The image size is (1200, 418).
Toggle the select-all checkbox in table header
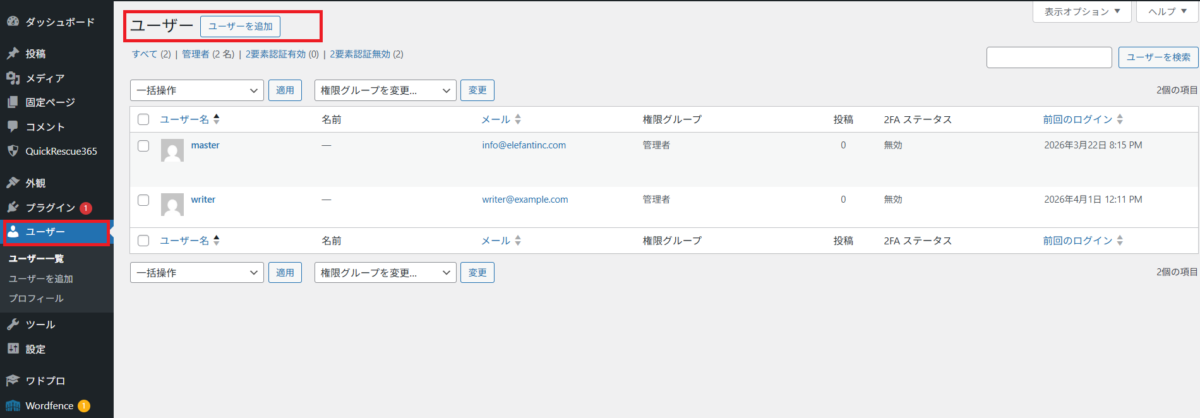(x=143, y=119)
